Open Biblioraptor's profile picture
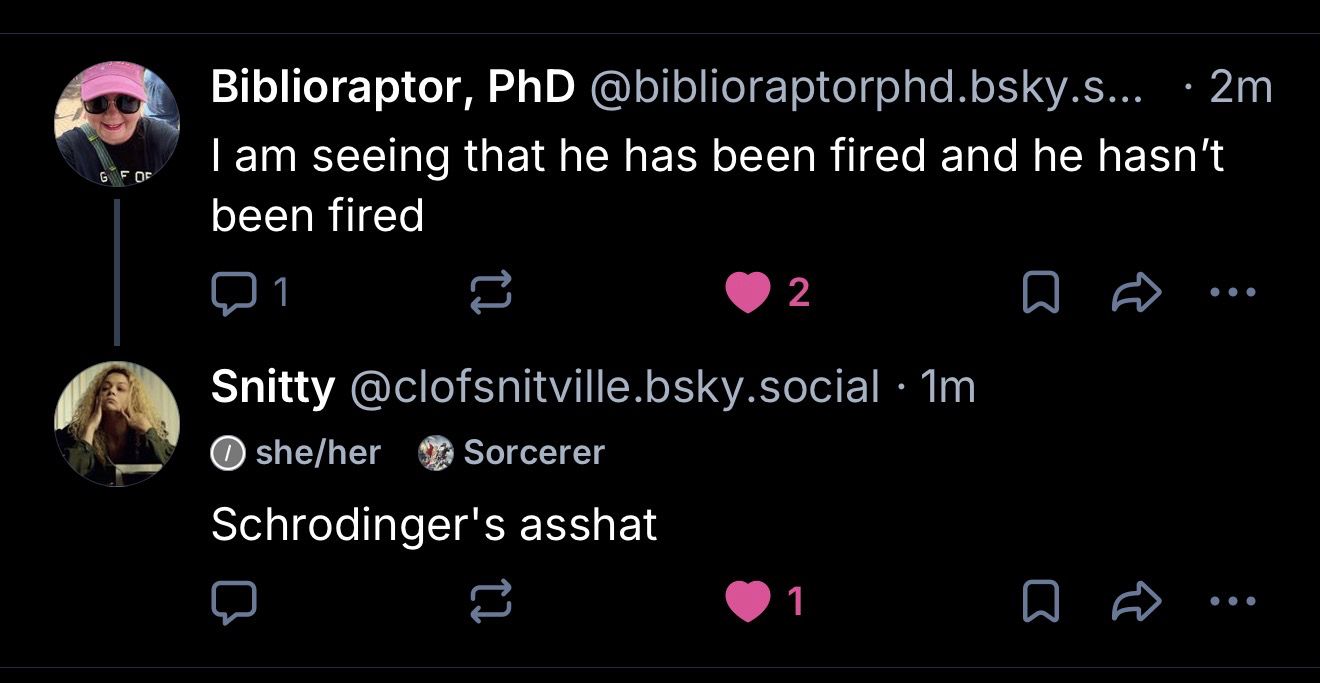Image resolution: width=1320 pixels, height=683 pixels. pyautogui.click(x=116, y=123)
